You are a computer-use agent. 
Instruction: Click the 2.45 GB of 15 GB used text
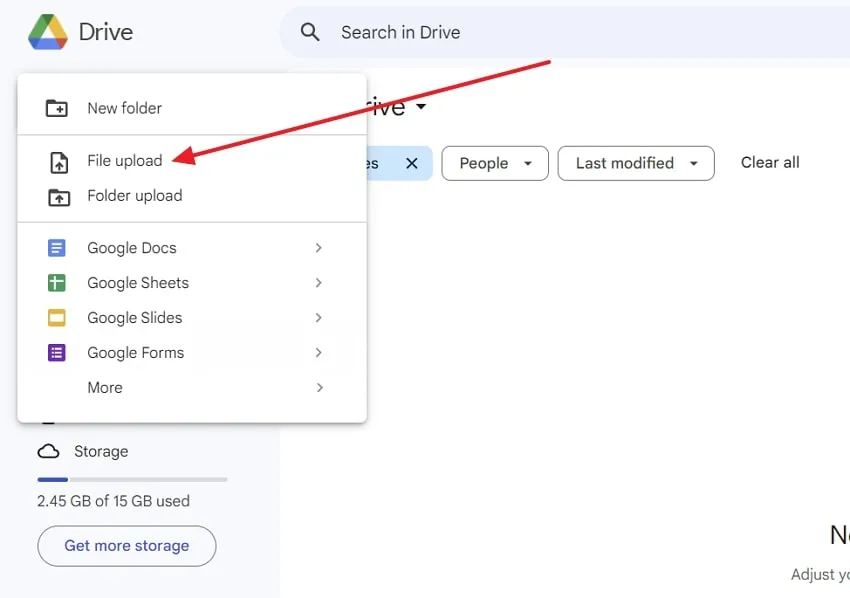[113, 501]
